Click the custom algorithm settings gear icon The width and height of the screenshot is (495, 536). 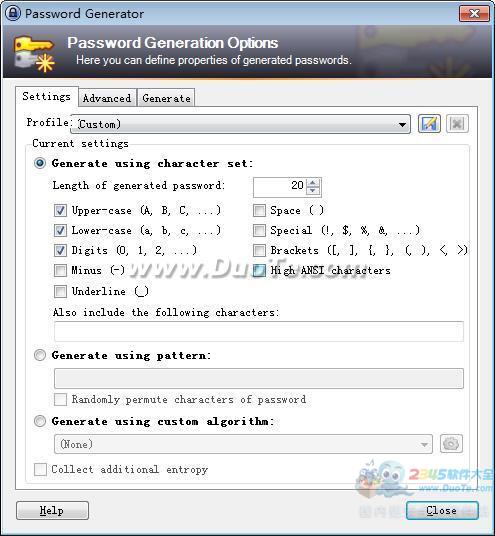(x=451, y=444)
